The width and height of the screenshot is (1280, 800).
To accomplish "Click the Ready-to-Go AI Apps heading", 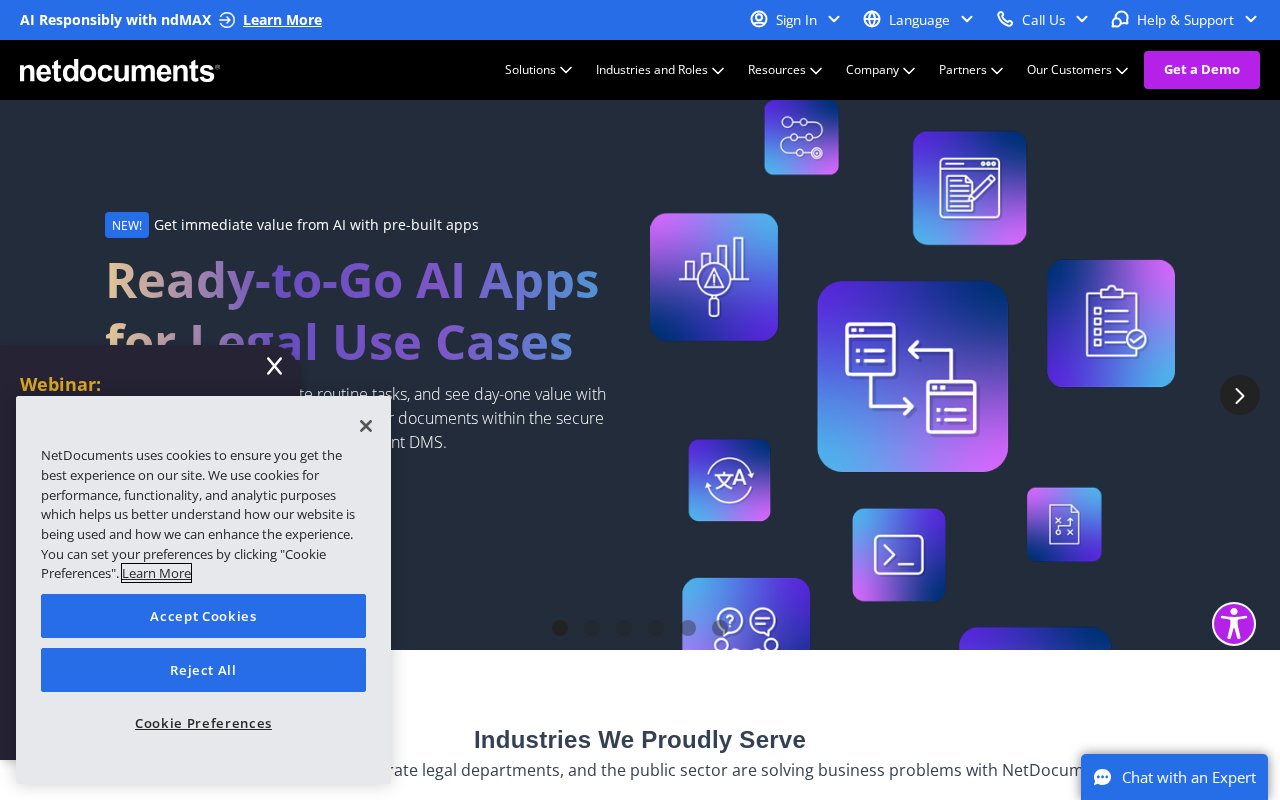I will [x=352, y=311].
